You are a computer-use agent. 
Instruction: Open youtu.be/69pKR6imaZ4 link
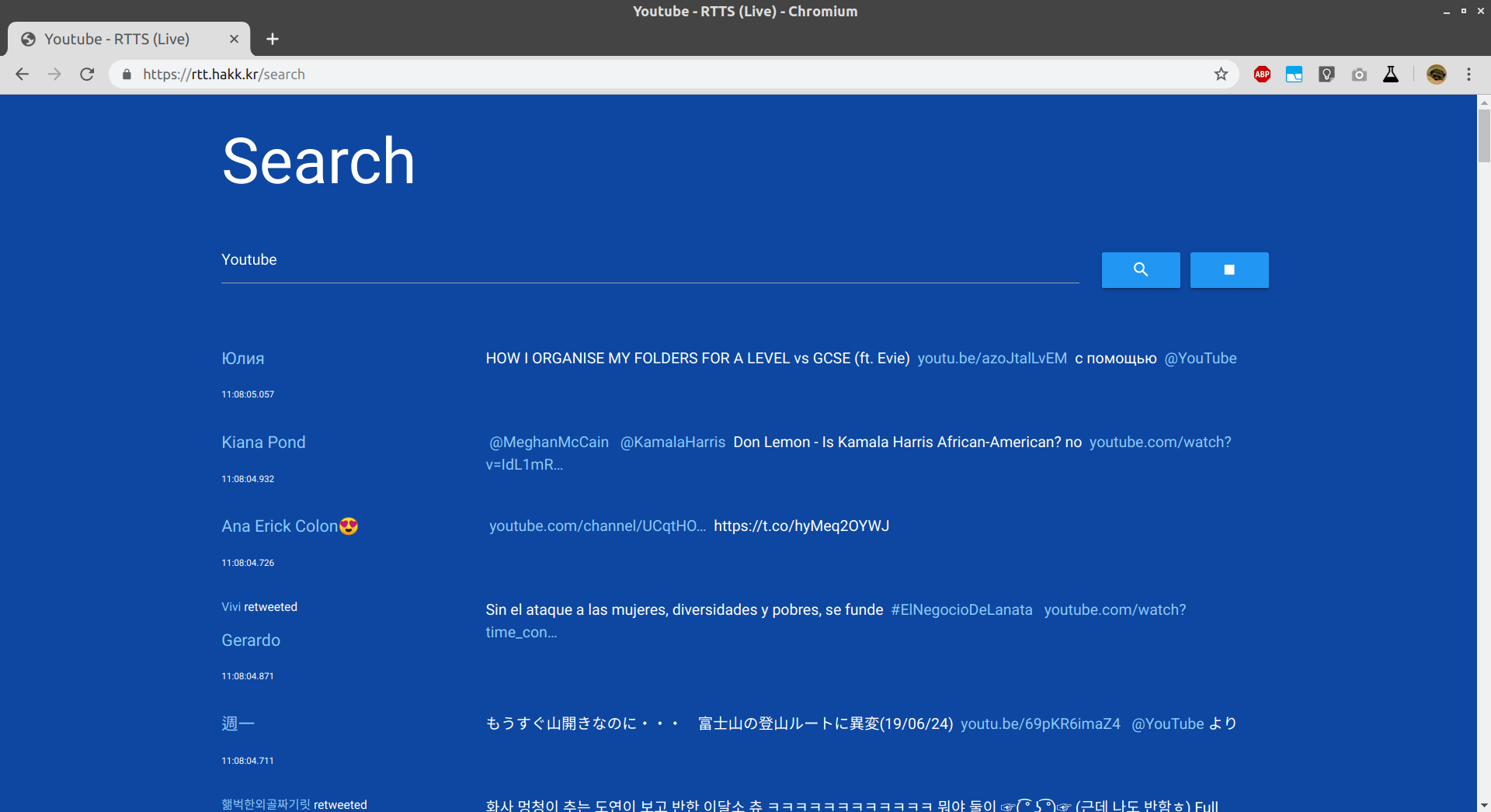pyautogui.click(x=1040, y=724)
